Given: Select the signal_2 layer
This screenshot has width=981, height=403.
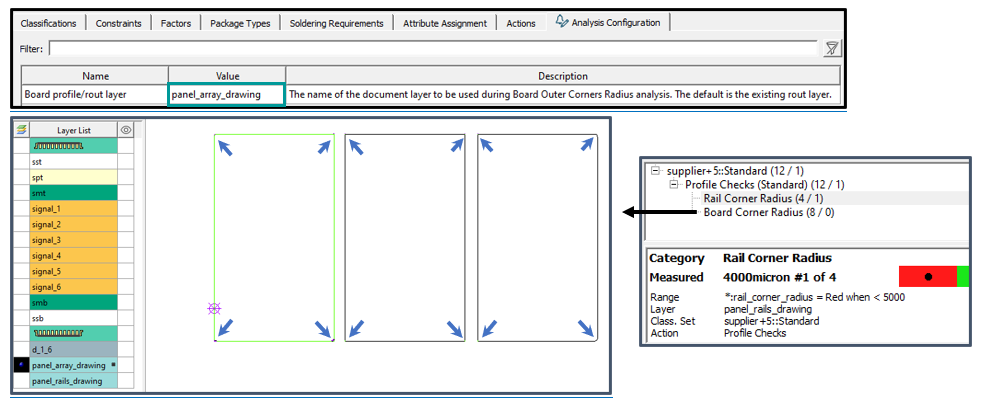Looking at the screenshot, I should tap(73, 224).
